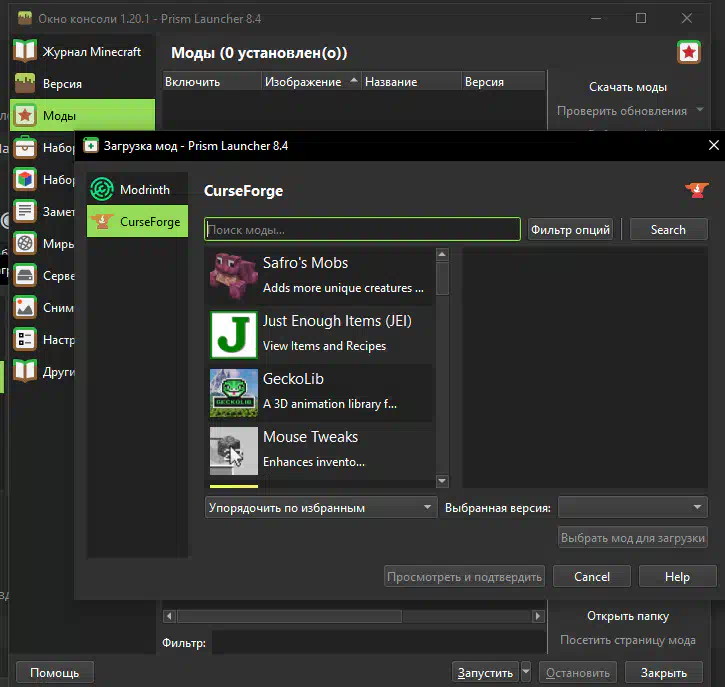Click the CurseForge anvil icon in provider list
This screenshot has height=687, width=725.
pos(102,221)
